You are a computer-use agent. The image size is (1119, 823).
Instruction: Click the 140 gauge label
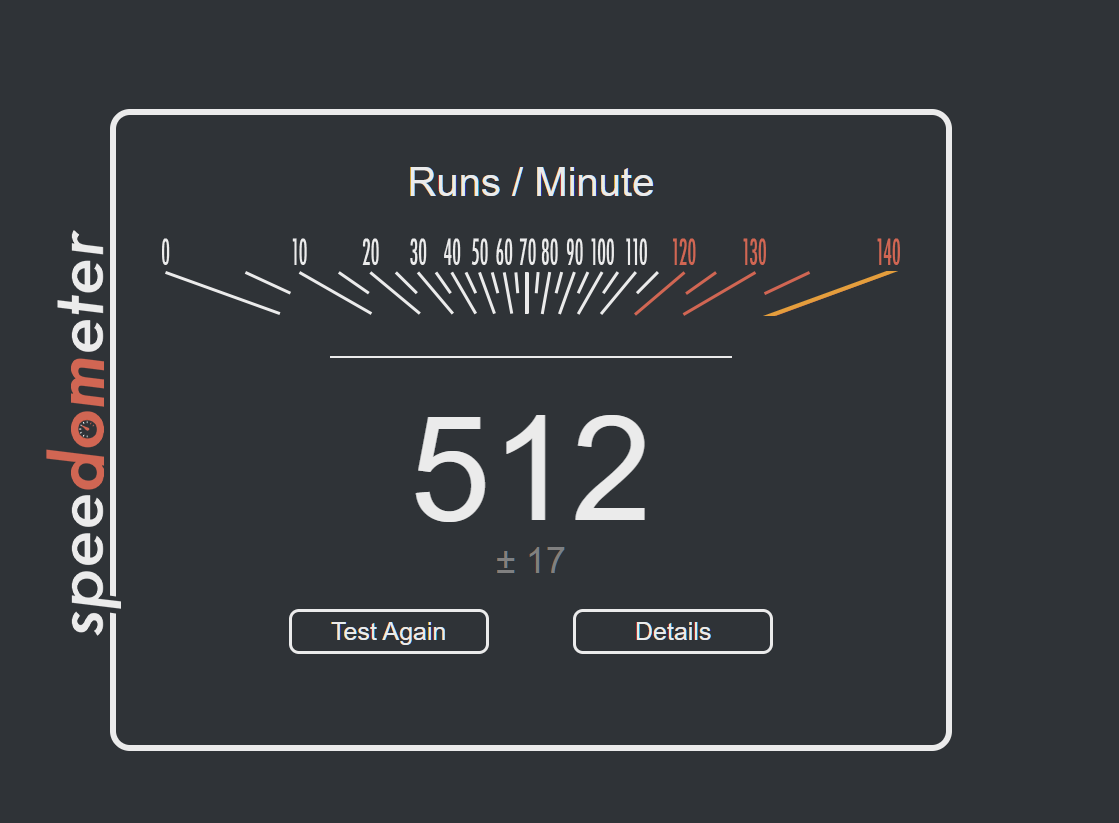point(888,253)
